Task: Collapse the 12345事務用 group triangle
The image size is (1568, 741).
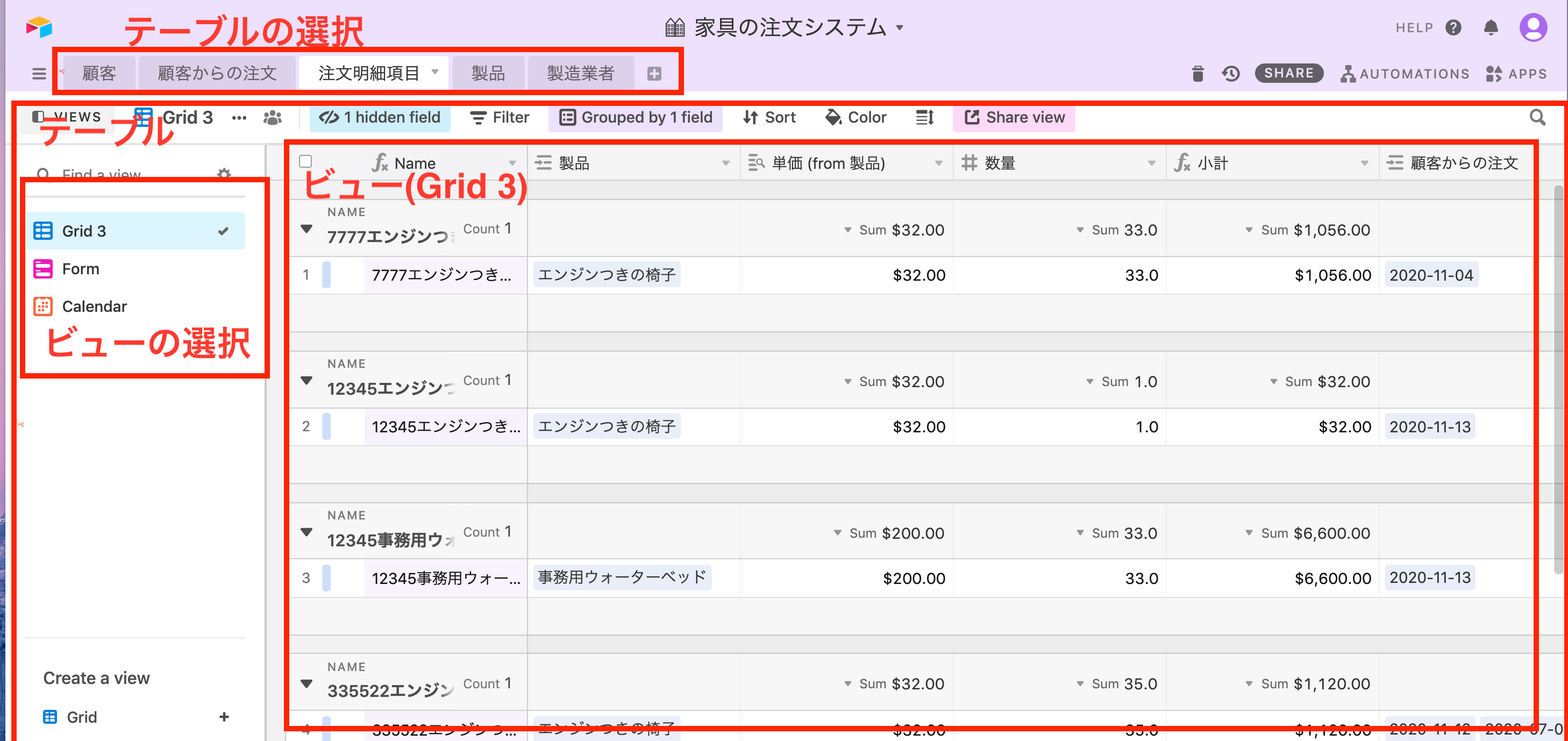Action: coord(307,532)
